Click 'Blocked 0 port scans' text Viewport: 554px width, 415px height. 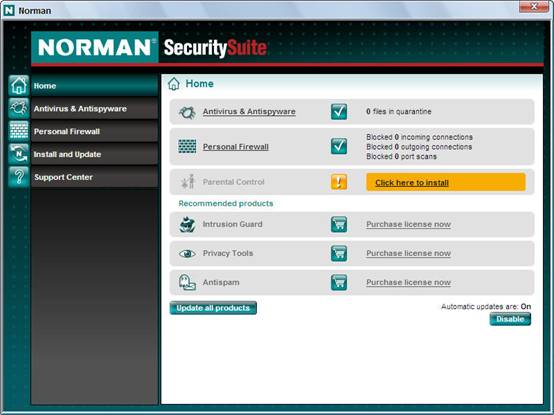(x=401, y=156)
